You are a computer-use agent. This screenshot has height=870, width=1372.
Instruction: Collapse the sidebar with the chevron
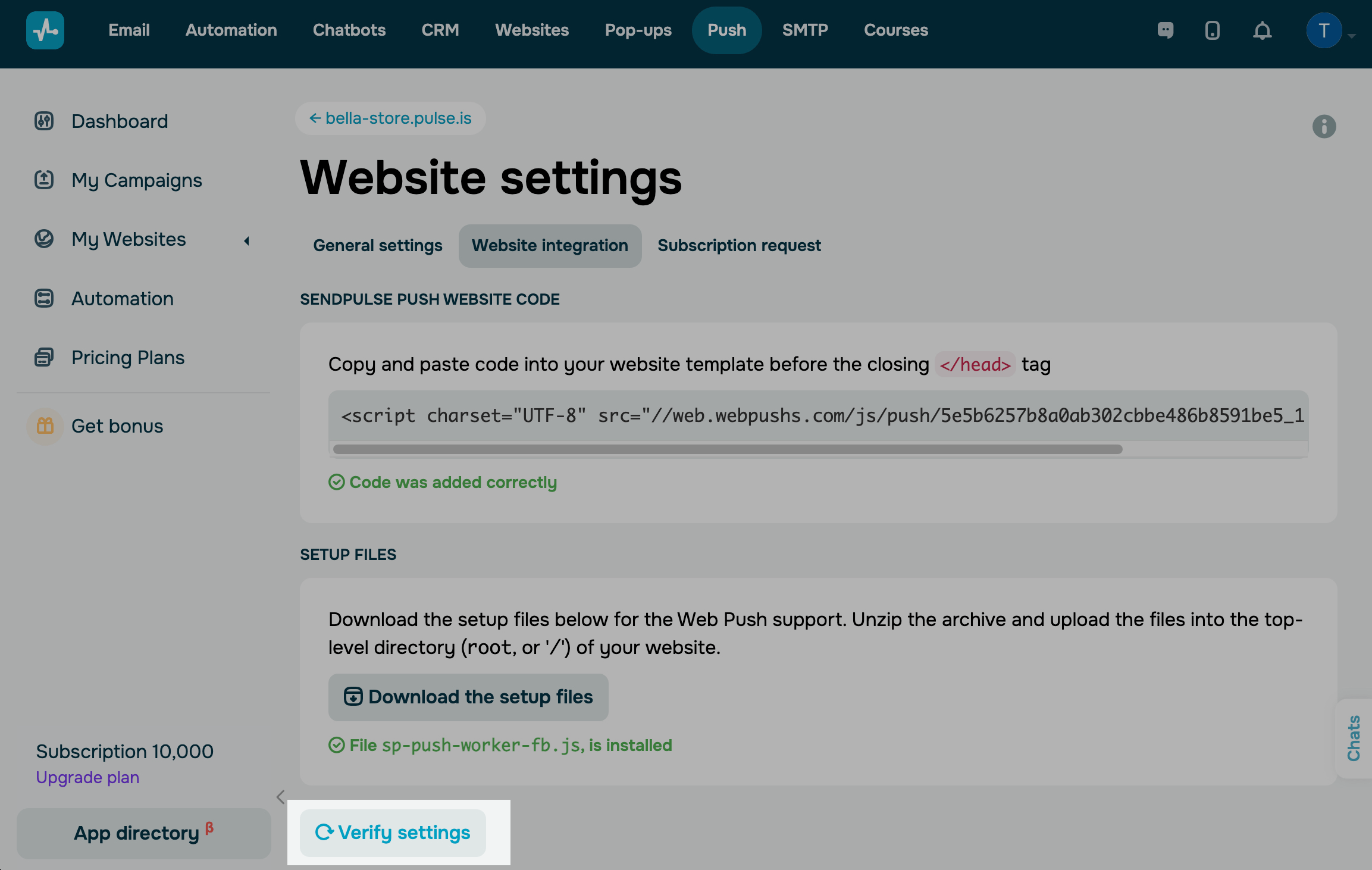pyautogui.click(x=281, y=797)
